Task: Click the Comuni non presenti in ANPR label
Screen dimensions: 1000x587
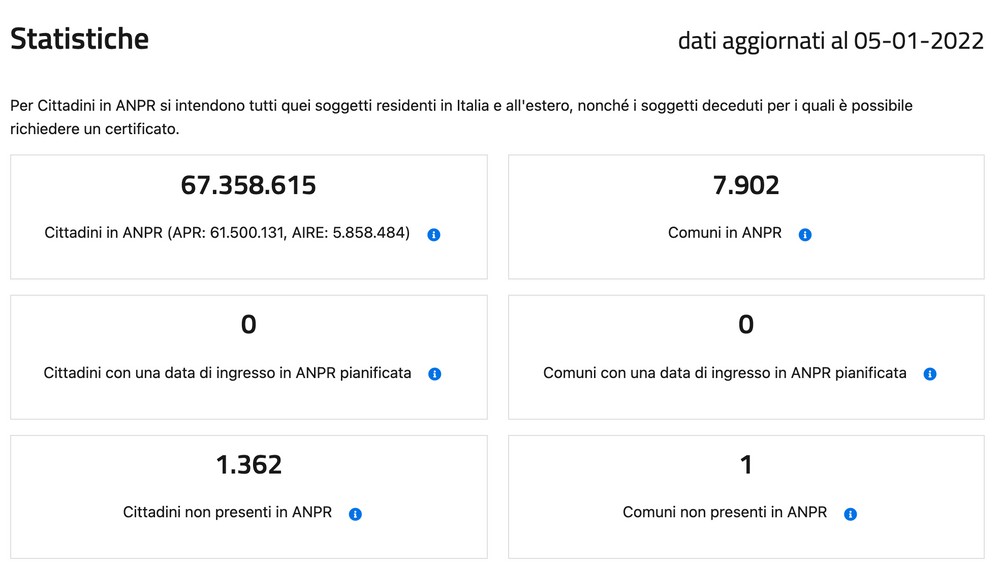Action: click(x=724, y=512)
